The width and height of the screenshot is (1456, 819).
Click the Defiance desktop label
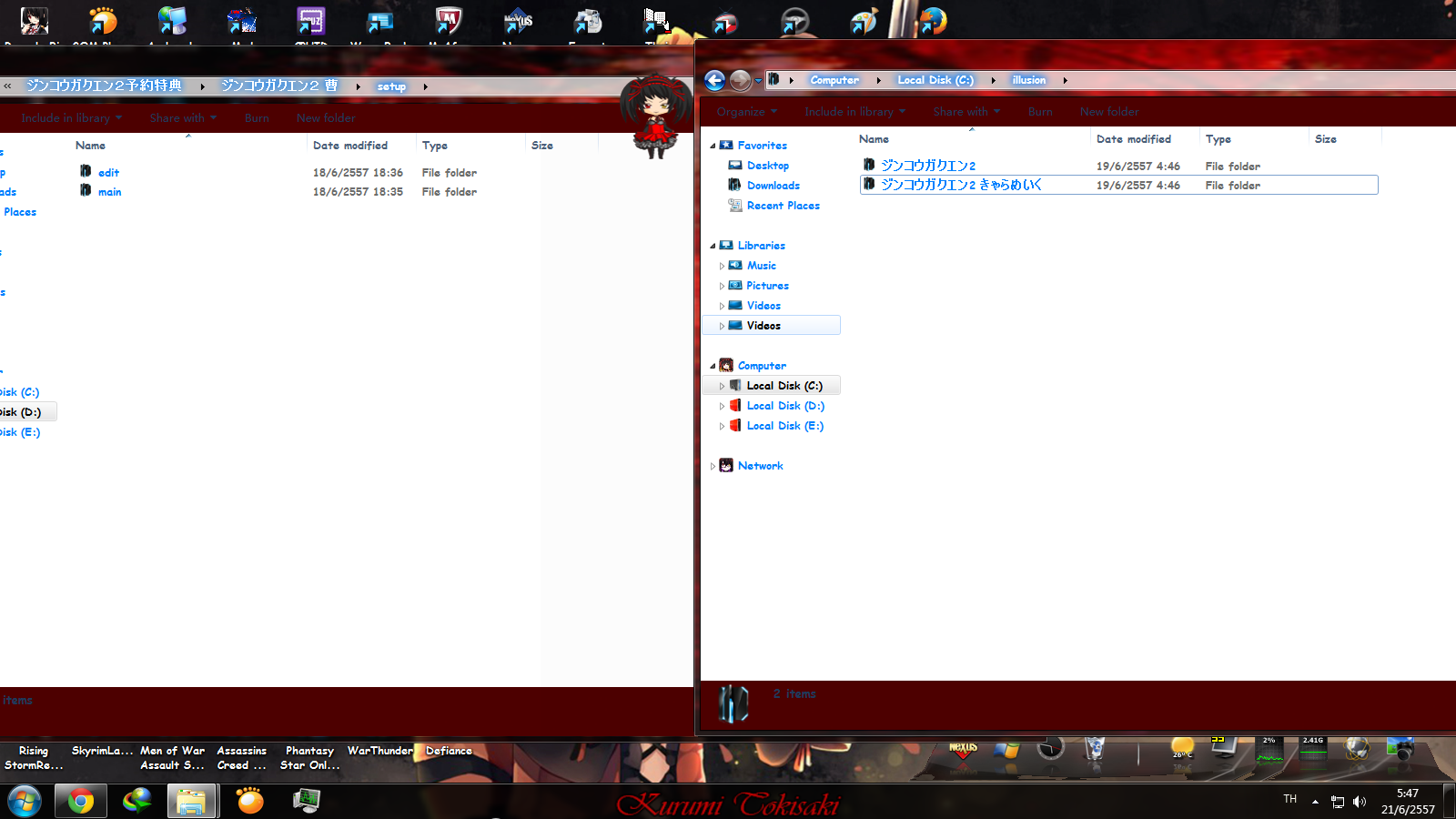click(449, 751)
